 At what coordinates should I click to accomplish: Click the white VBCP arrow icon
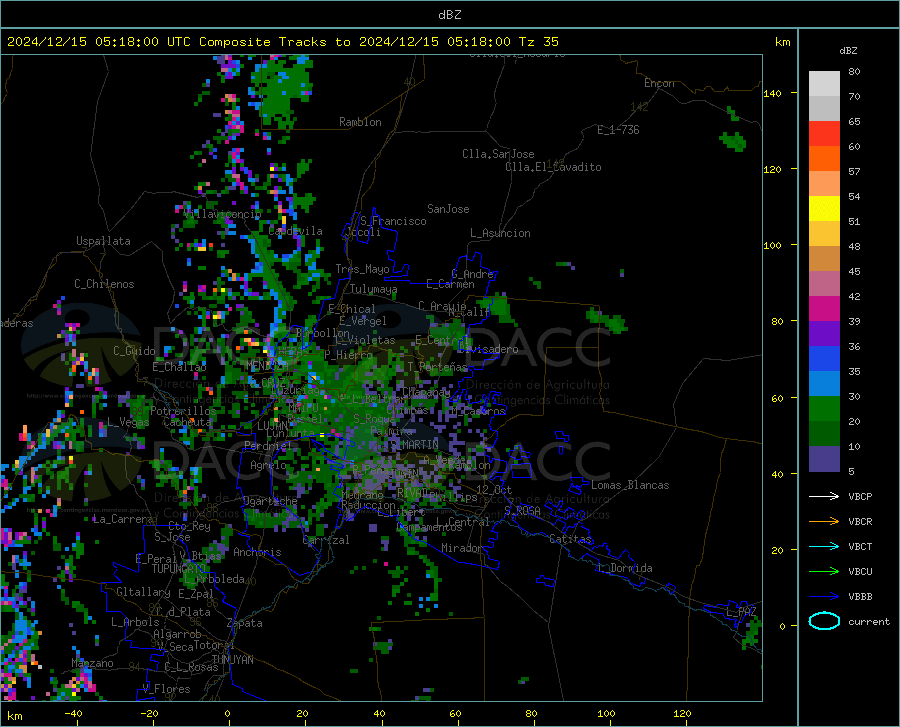(x=824, y=496)
